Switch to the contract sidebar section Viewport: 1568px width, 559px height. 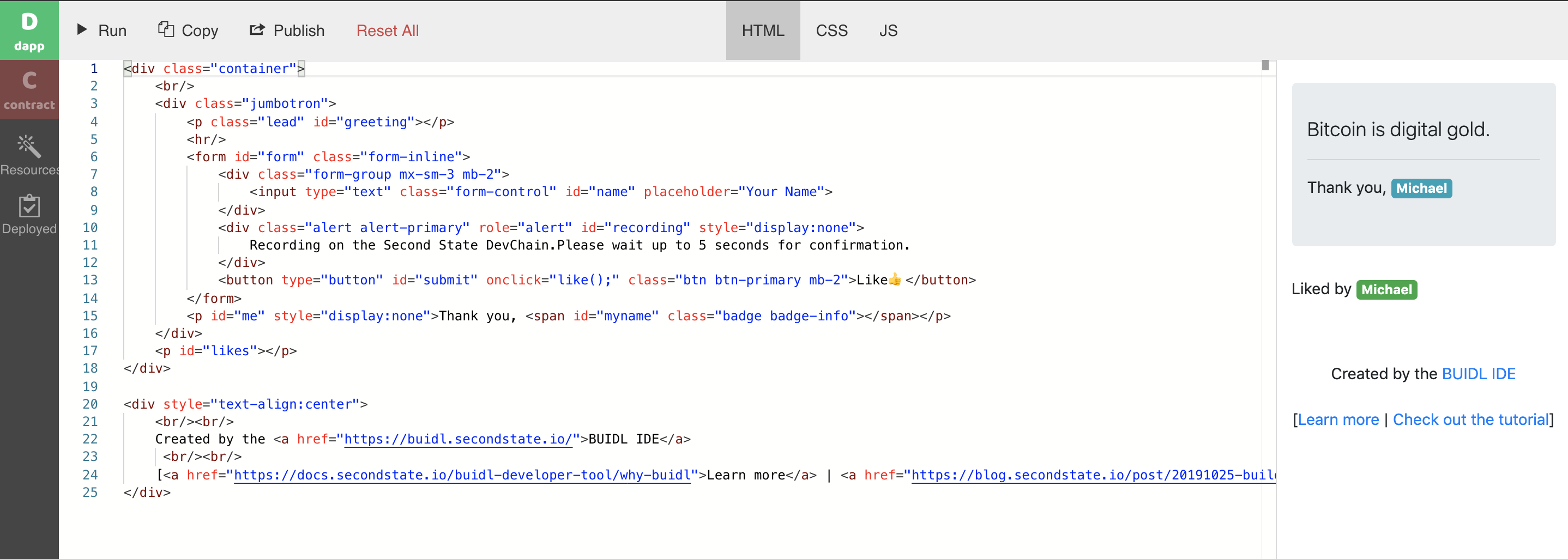(29, 90)
